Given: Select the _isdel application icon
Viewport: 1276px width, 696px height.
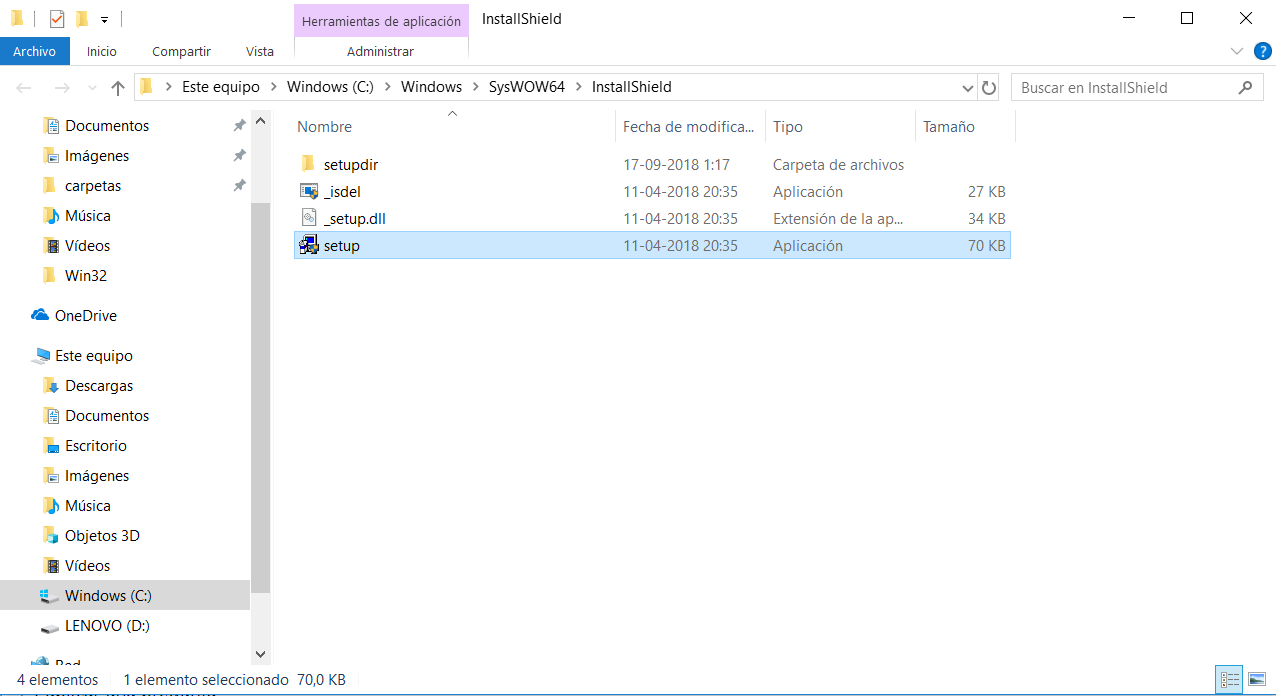Looking at the screenshot, I should click(309, 191).
